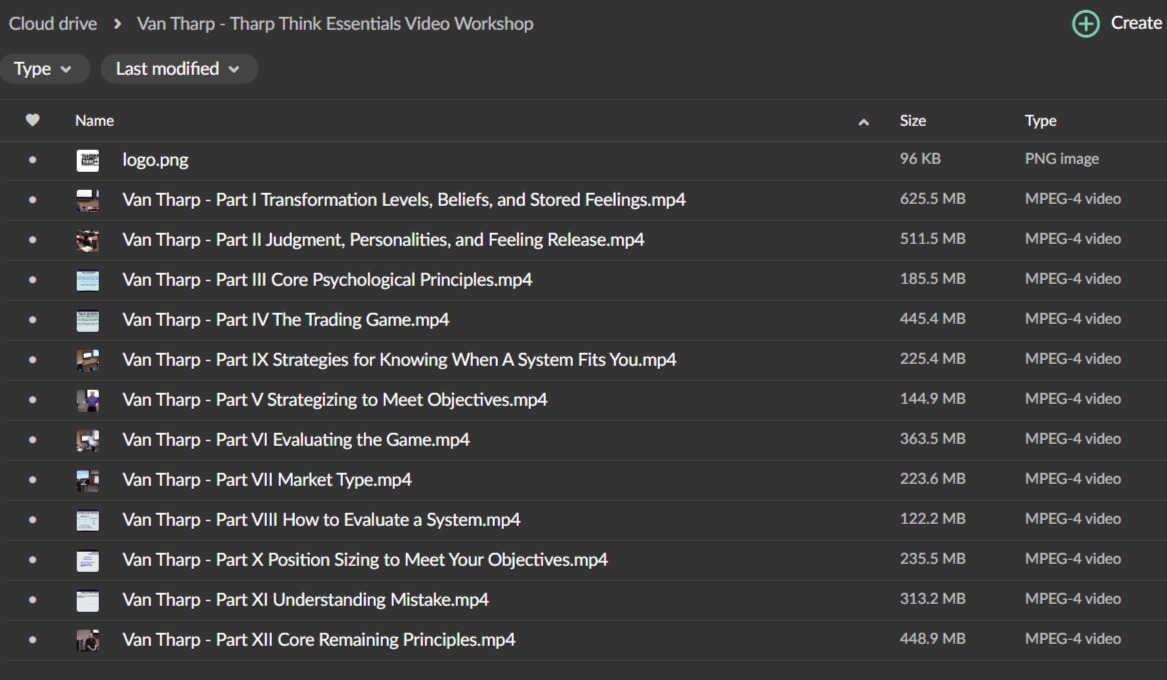Screen dimensions: 1167x680
Task: Click the PNG image type cell
Action: pyautogui.click(x=1062, y=159)
